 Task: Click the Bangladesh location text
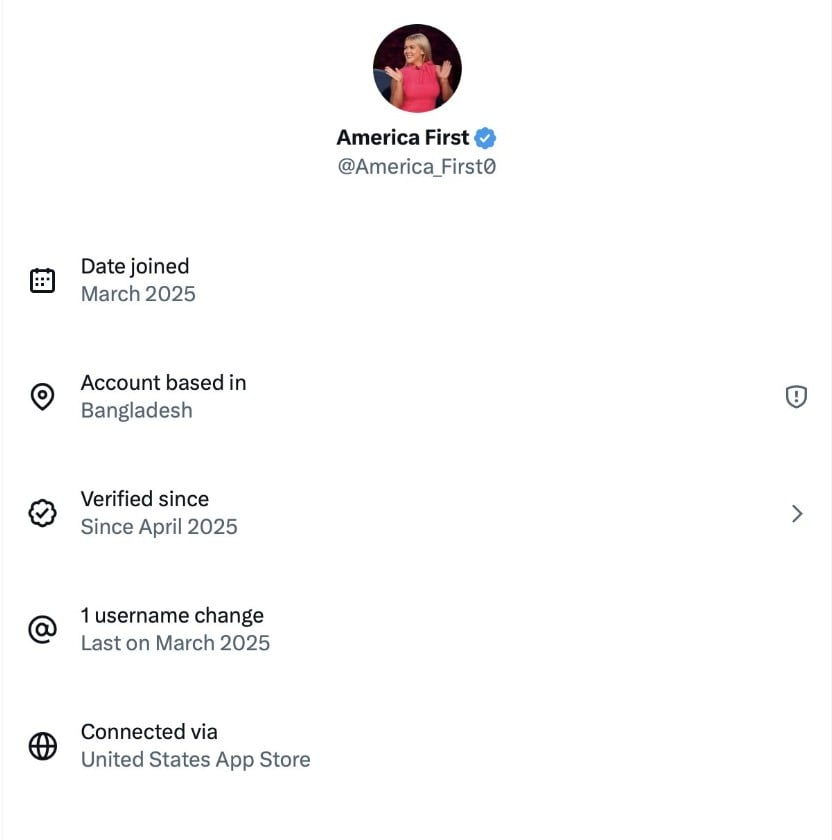click(x=136, y=411)
